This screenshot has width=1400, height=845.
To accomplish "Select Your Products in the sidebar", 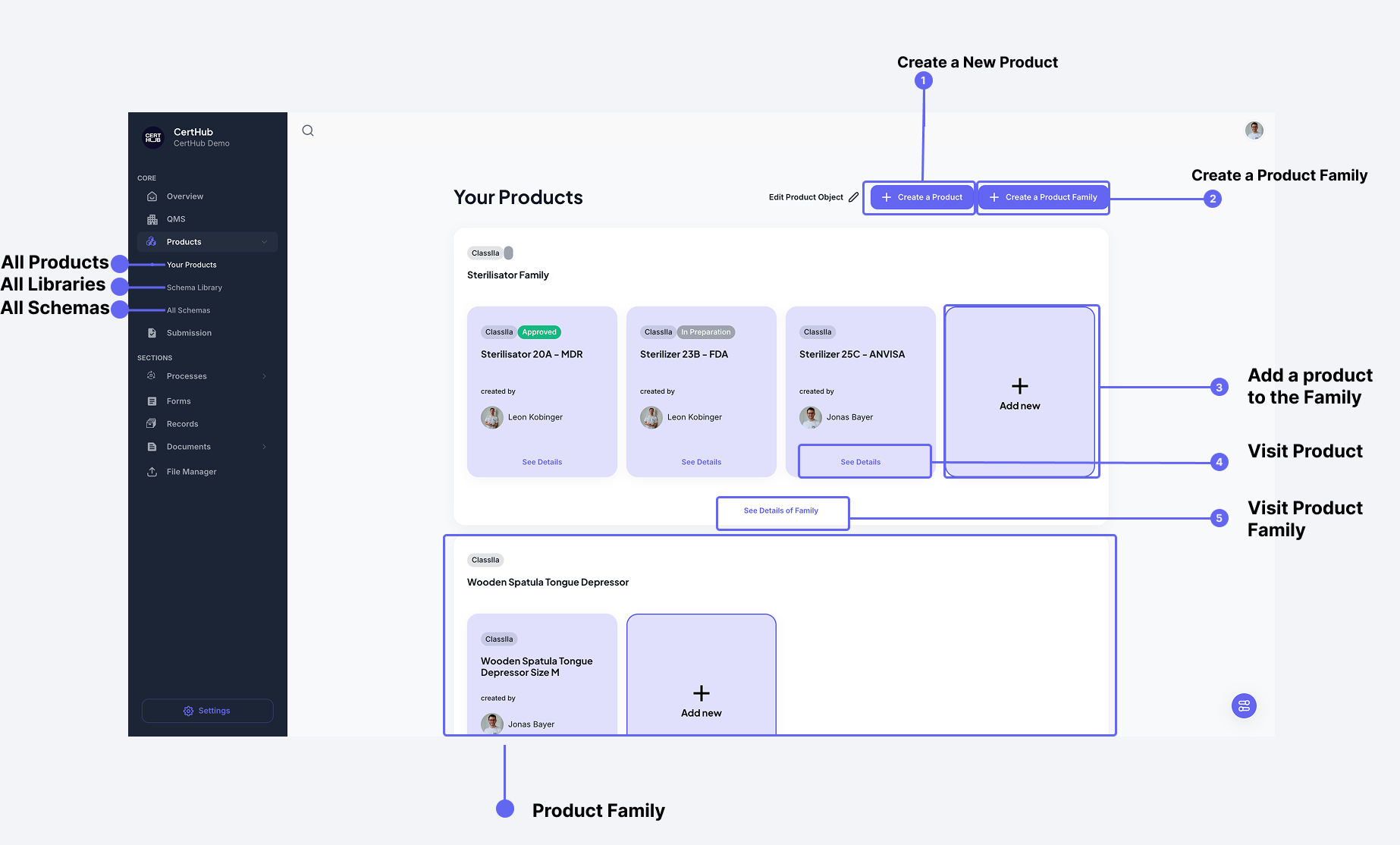I will [191, 264].
